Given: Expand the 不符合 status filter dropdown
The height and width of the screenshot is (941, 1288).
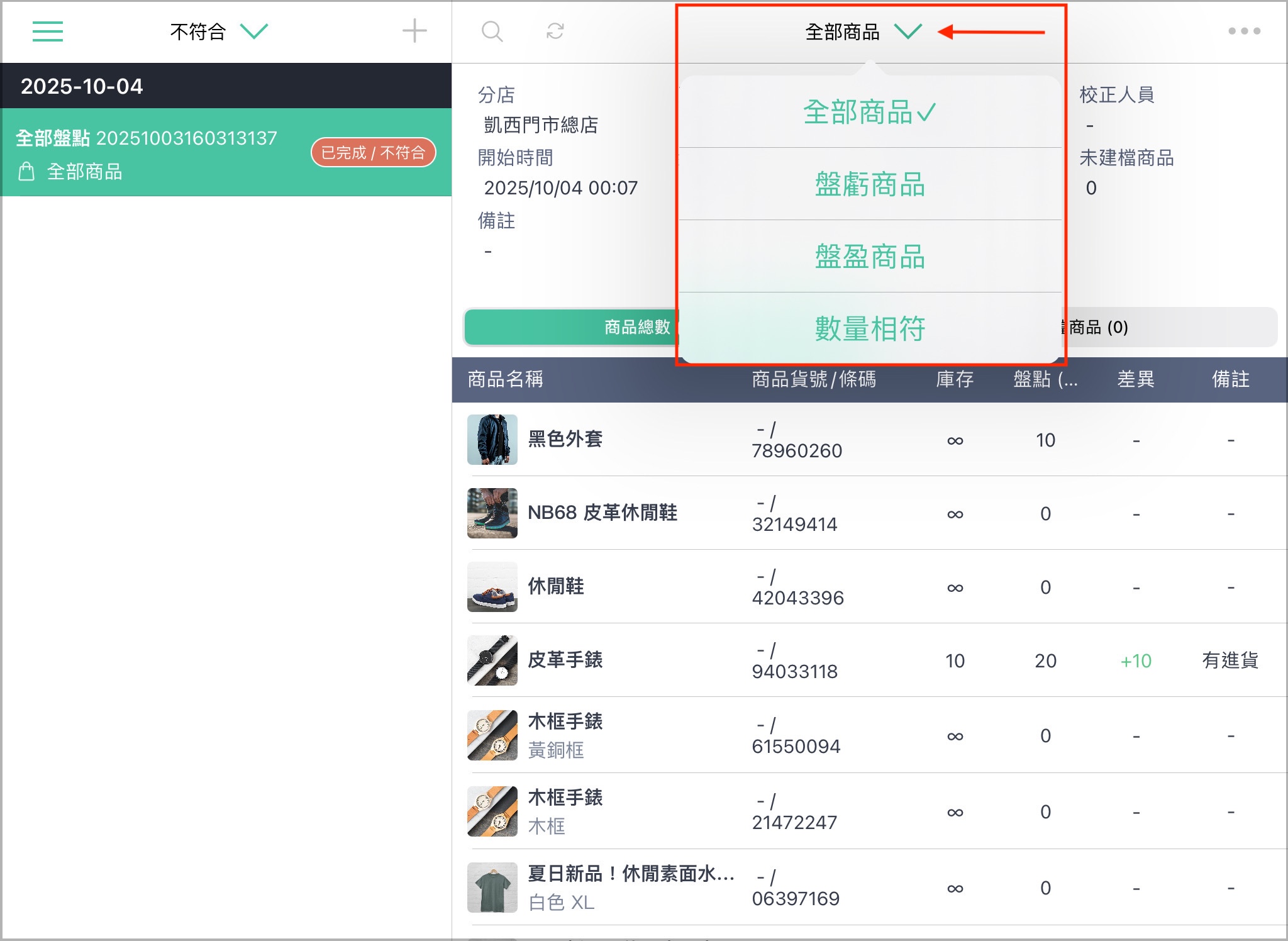Looking at the screenshot, I should 219,31.
